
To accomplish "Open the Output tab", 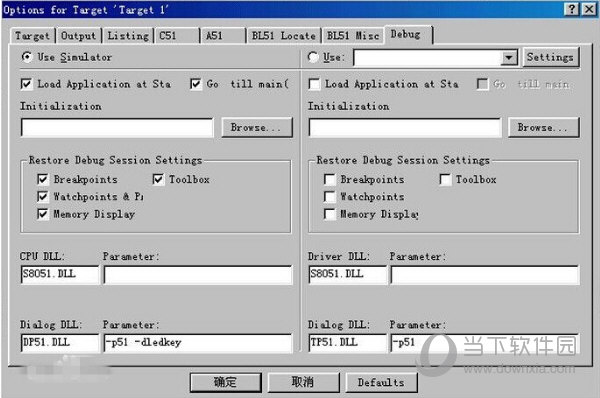I will tap(78, 36).
